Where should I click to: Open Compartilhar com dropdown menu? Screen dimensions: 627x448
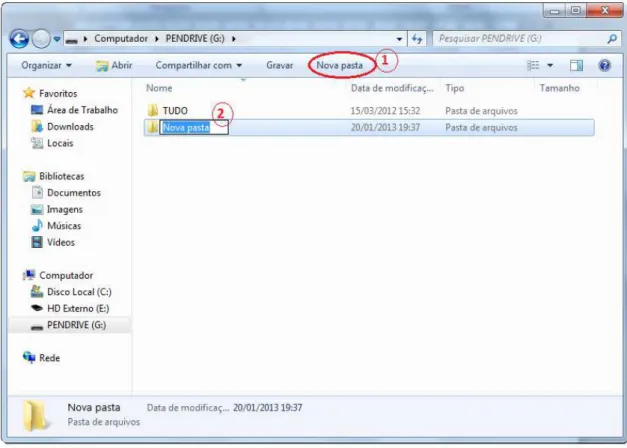[199, 65]
